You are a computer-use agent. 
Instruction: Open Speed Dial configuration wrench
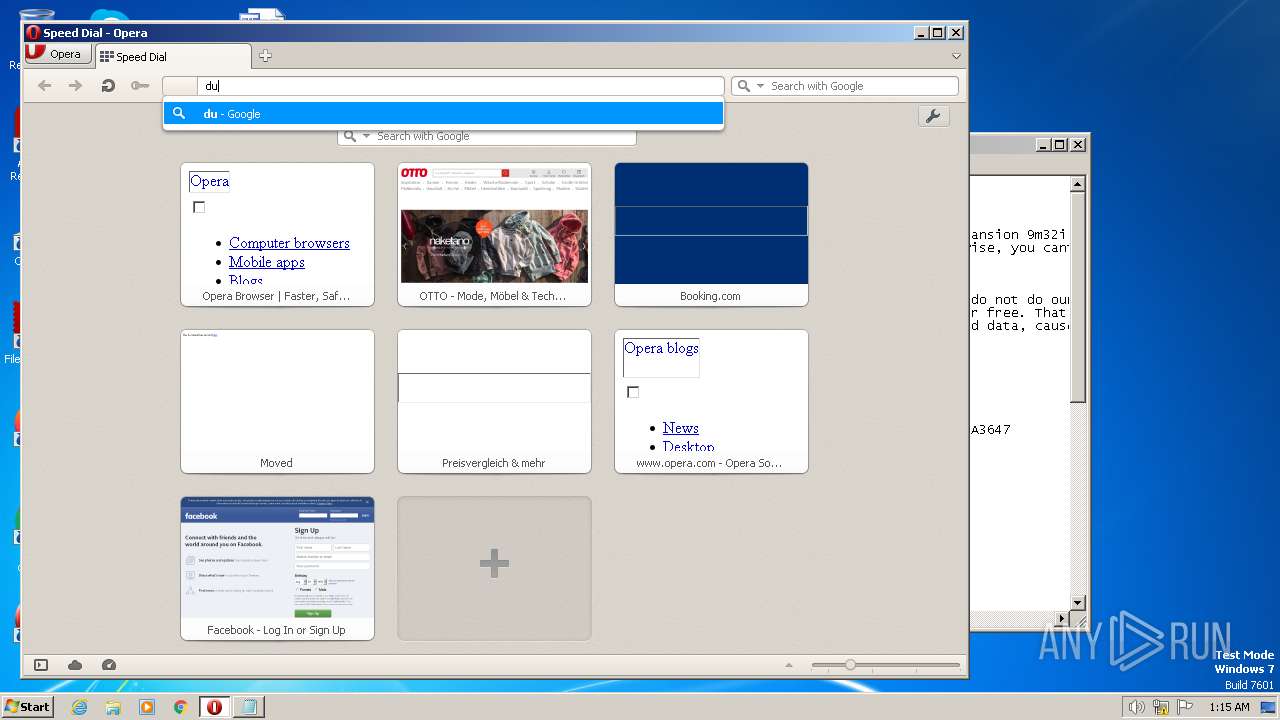(933, 116)
